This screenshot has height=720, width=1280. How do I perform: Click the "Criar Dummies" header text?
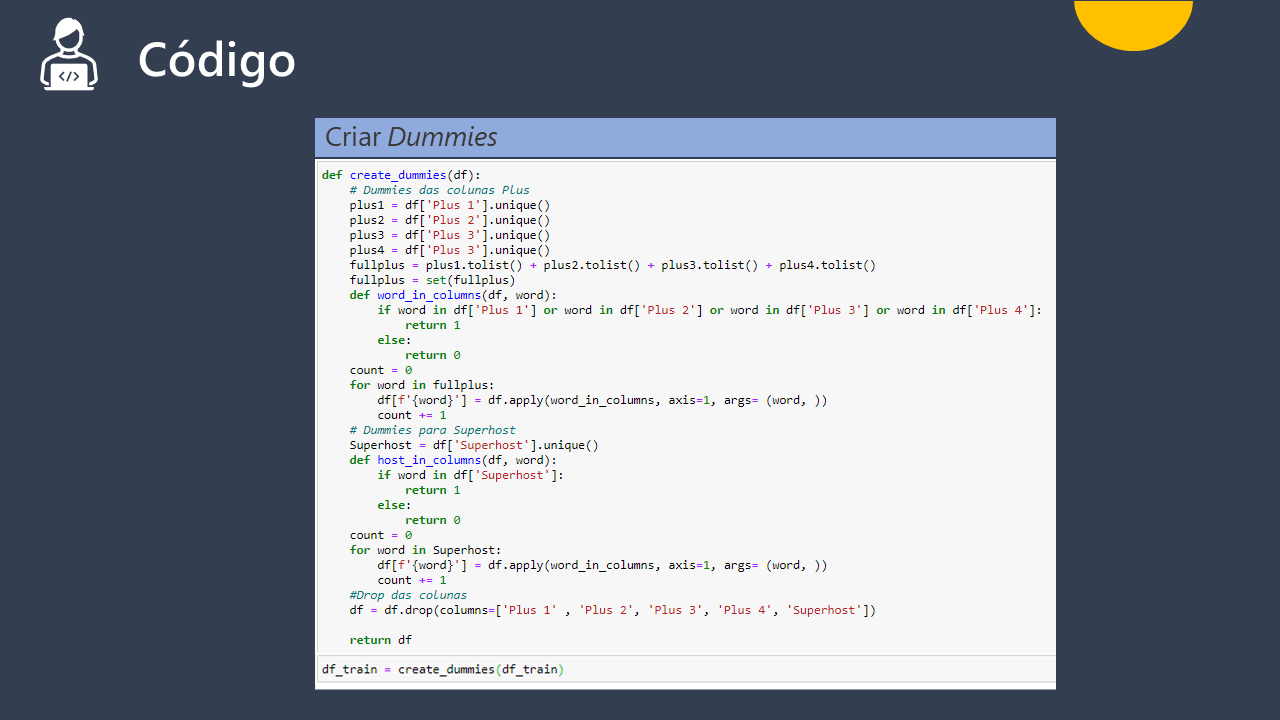(411, 137)
